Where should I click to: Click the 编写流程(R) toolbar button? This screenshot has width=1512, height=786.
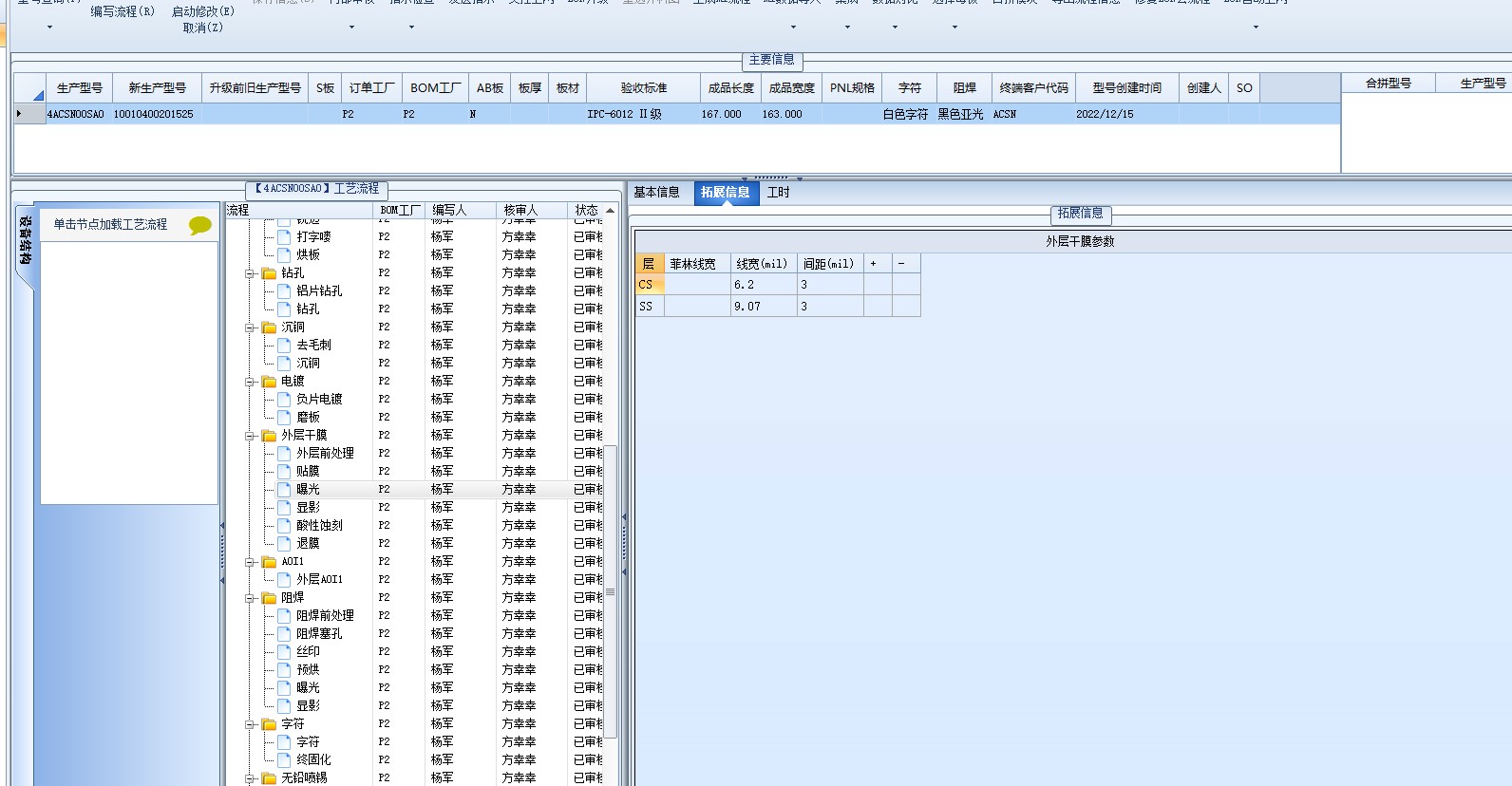[123, 11]
